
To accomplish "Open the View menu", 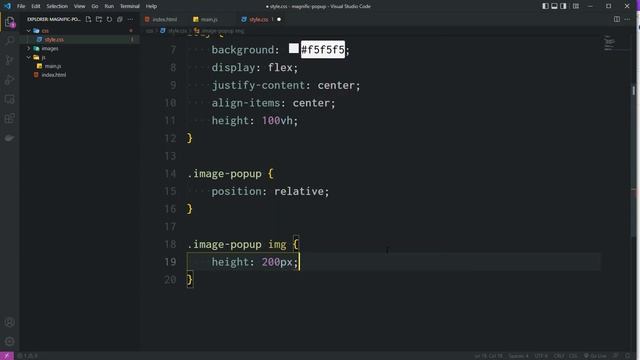I will click(79, 6).
